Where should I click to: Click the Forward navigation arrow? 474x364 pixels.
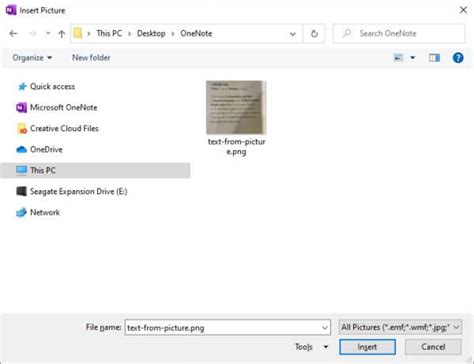(32, 33)
